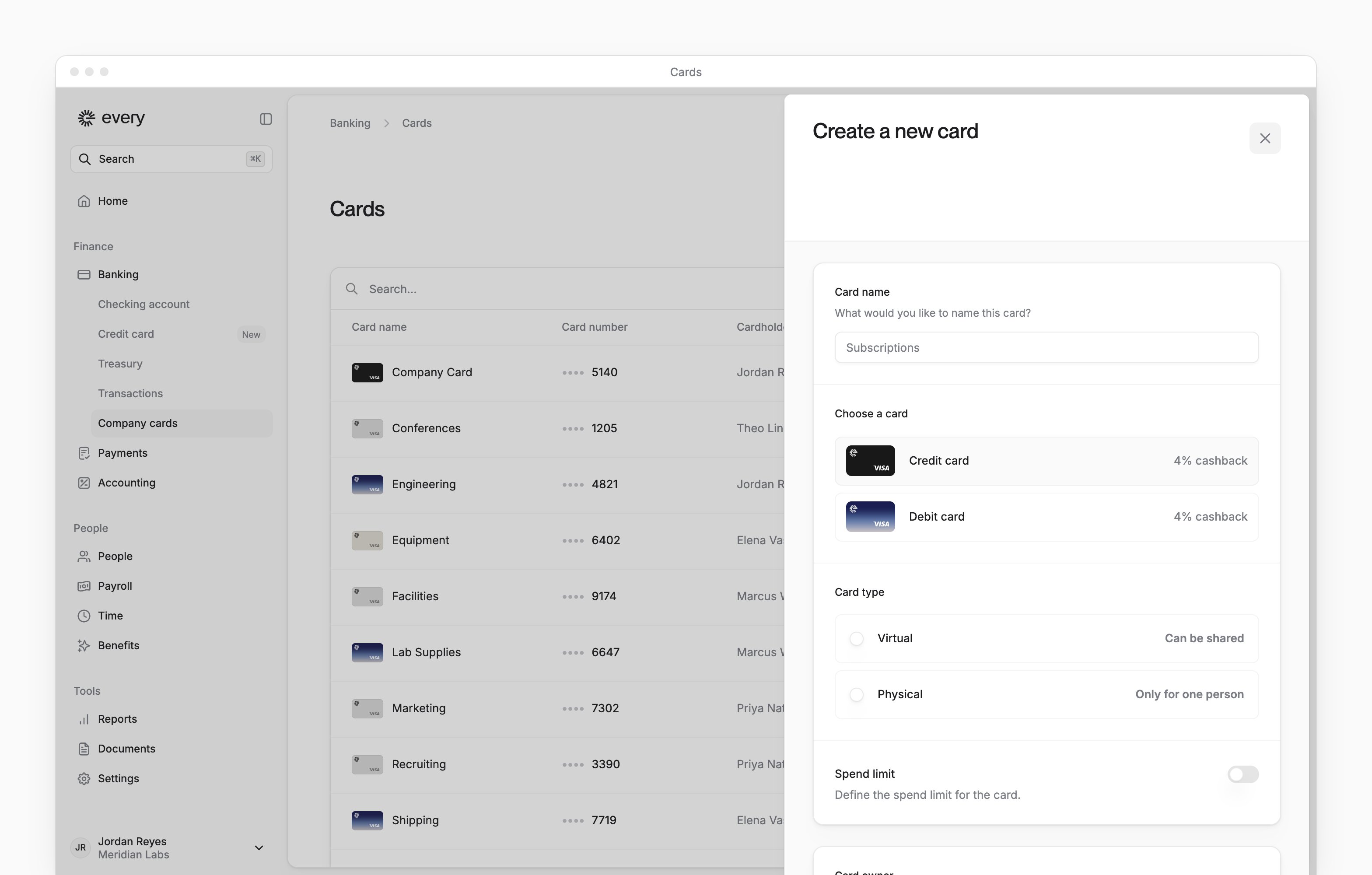The height and width of the screenshot is (875, 1372).
Task: Open the Banking section
Action: (x=171, y=274)
